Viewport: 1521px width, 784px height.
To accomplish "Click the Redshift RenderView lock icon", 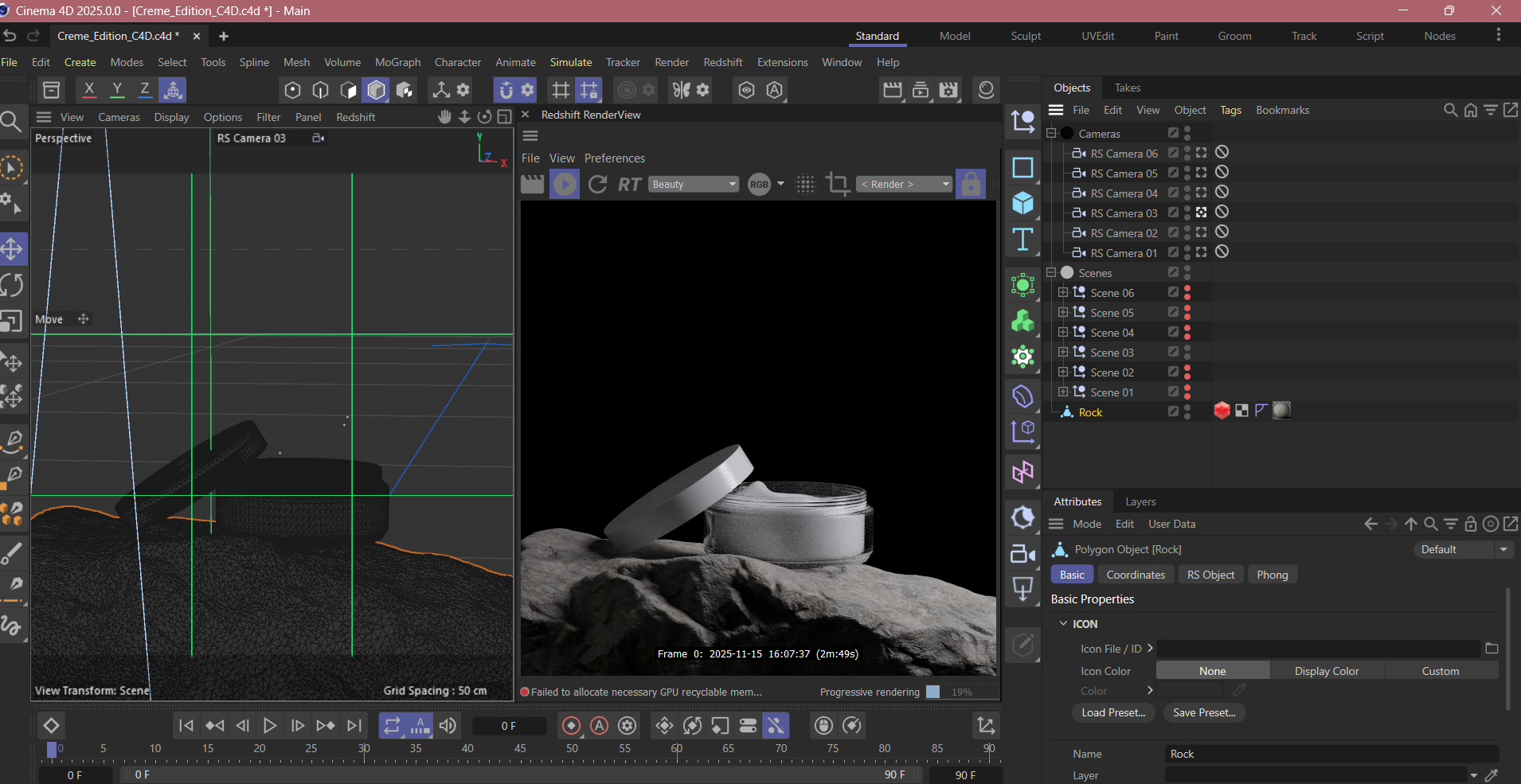I will click(970, 185).
